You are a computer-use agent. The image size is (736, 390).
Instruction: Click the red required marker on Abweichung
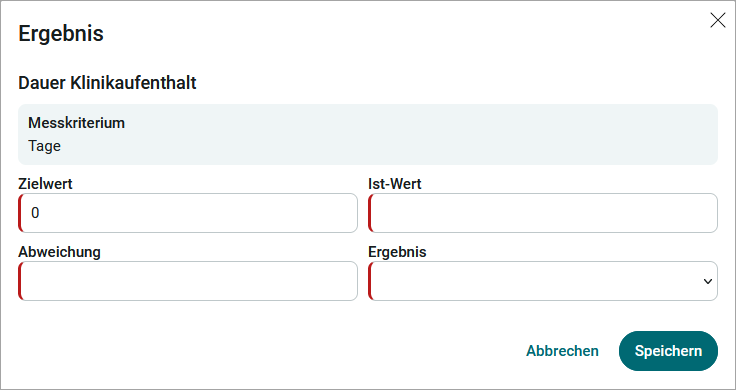20,281
